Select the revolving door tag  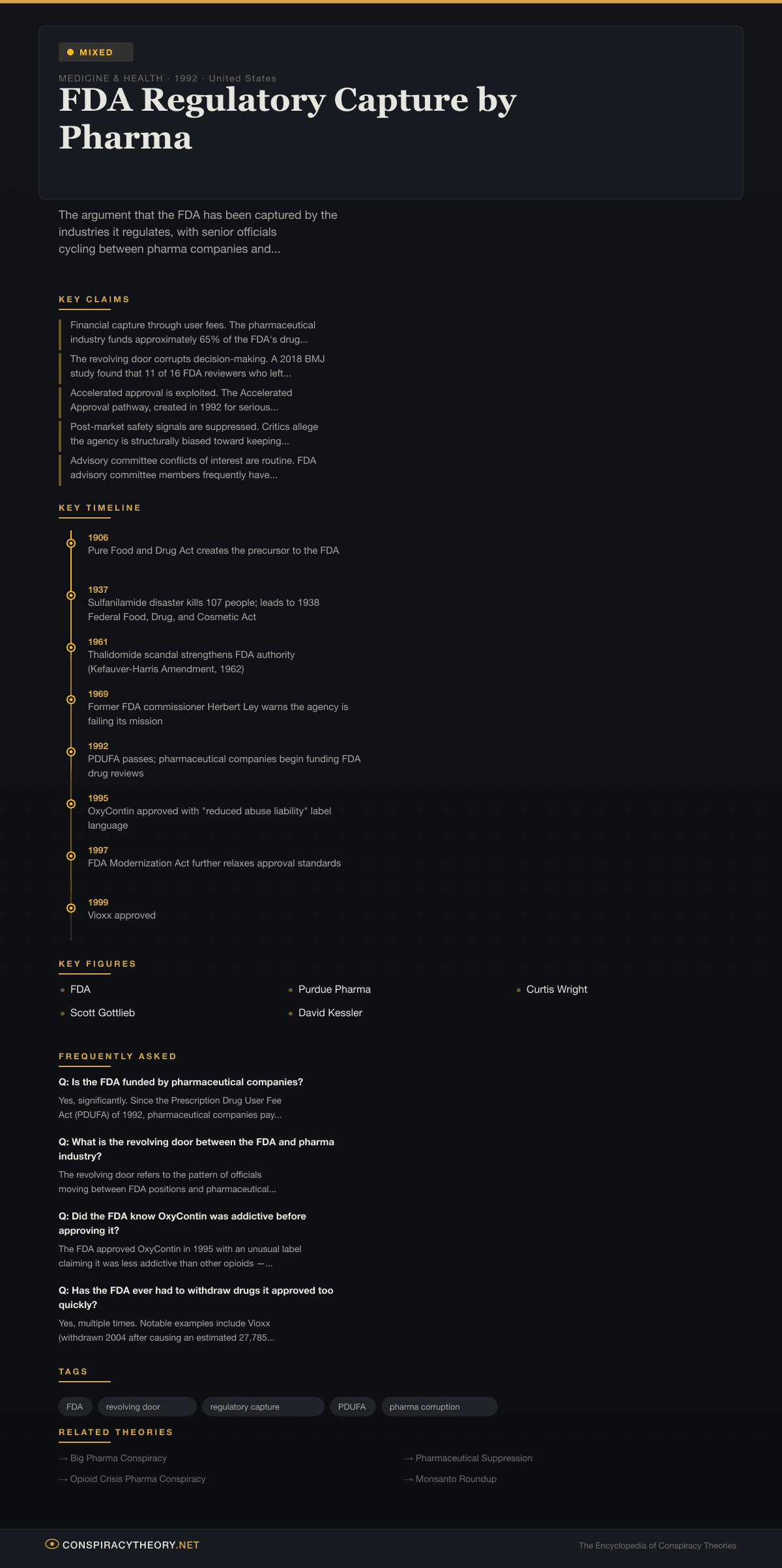coord(147,1406)
